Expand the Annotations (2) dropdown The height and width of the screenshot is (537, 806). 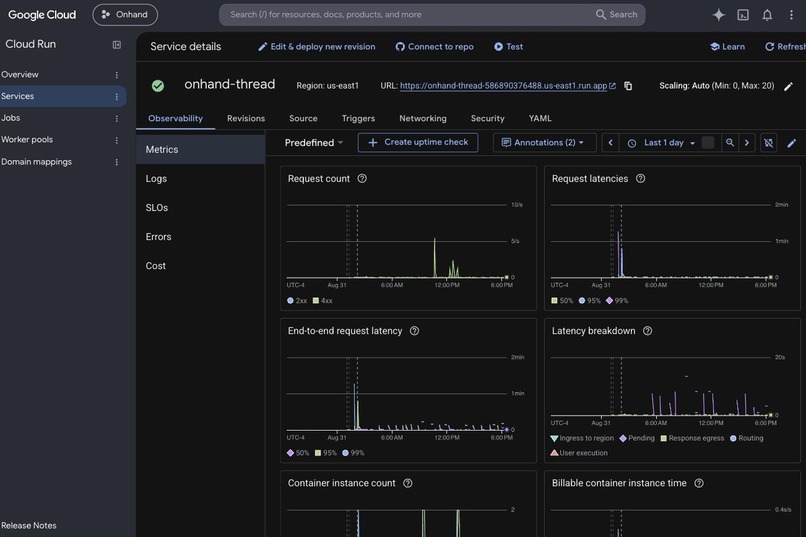(x=544, y=143)
